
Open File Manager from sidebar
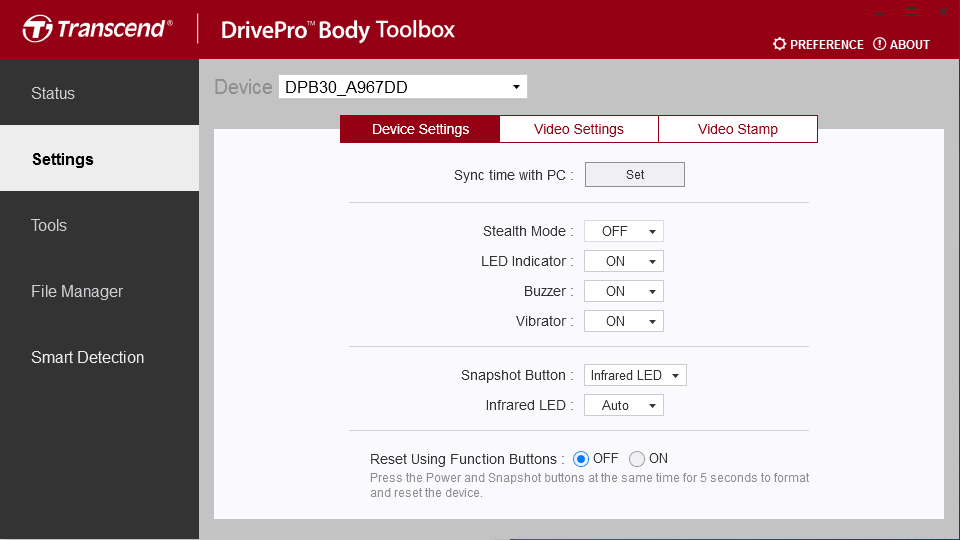99,291
